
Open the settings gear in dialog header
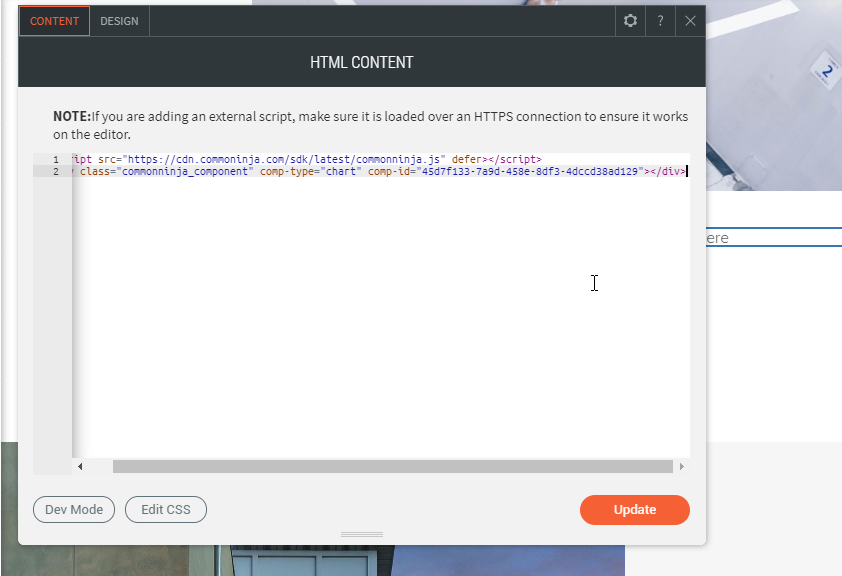click(x=630, y=21)
